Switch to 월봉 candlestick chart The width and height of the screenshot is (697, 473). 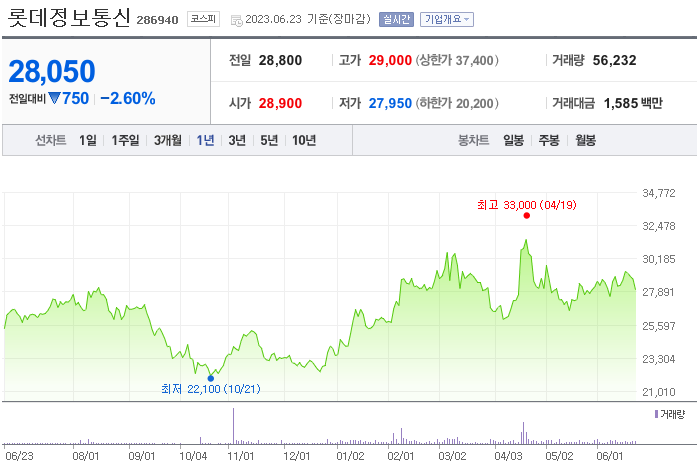(585, 140)
